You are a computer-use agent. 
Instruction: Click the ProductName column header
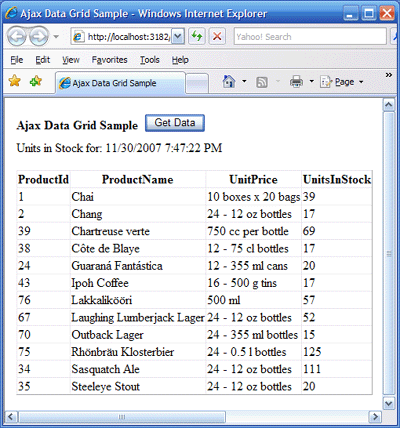coord(137,179)
